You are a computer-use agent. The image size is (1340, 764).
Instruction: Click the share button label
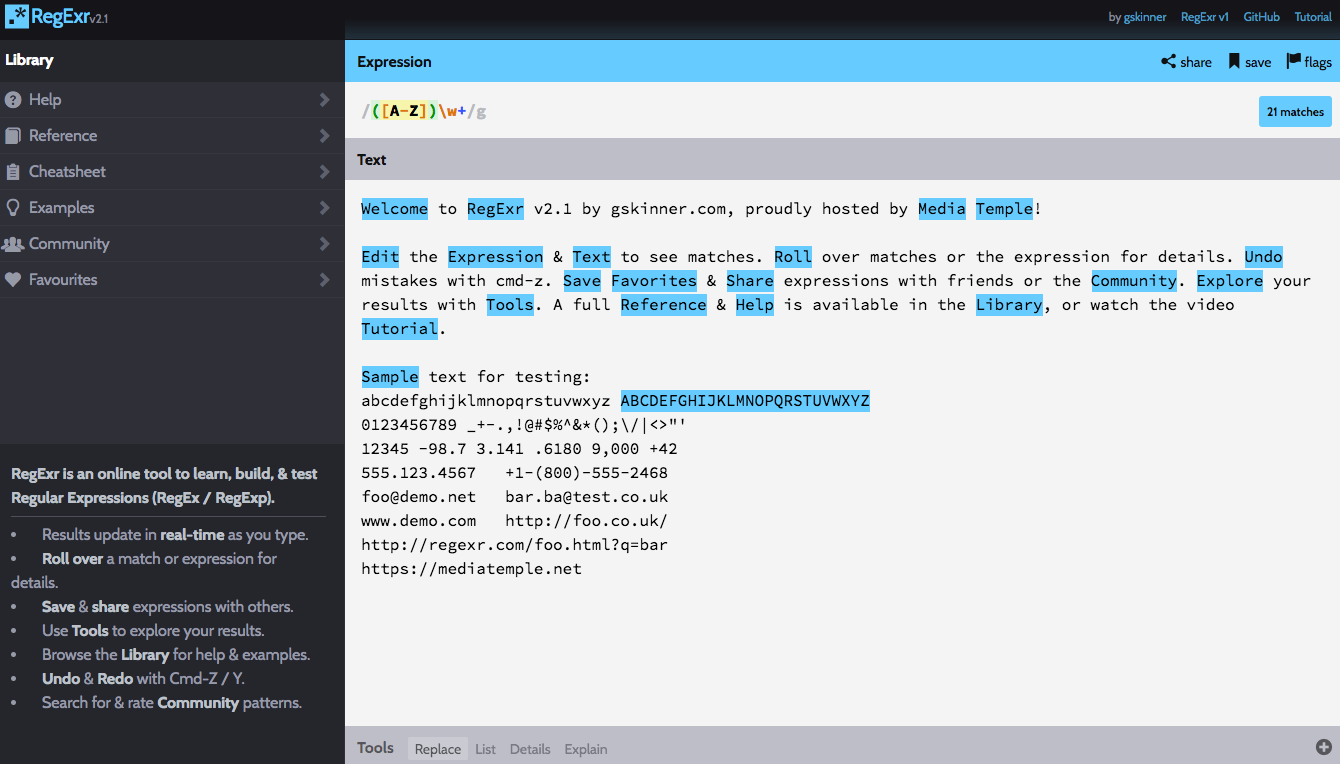coord(1196,62)
